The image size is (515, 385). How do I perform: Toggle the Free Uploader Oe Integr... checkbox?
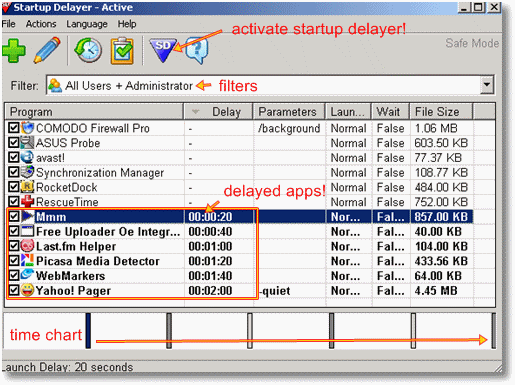point(14,231)
